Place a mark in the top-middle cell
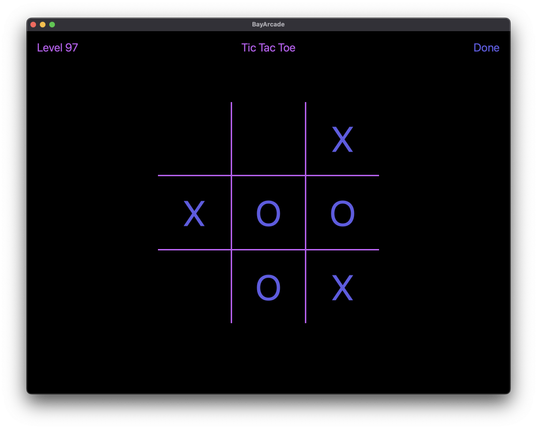Viewport: 537px width, 429px height. point(268,139)
